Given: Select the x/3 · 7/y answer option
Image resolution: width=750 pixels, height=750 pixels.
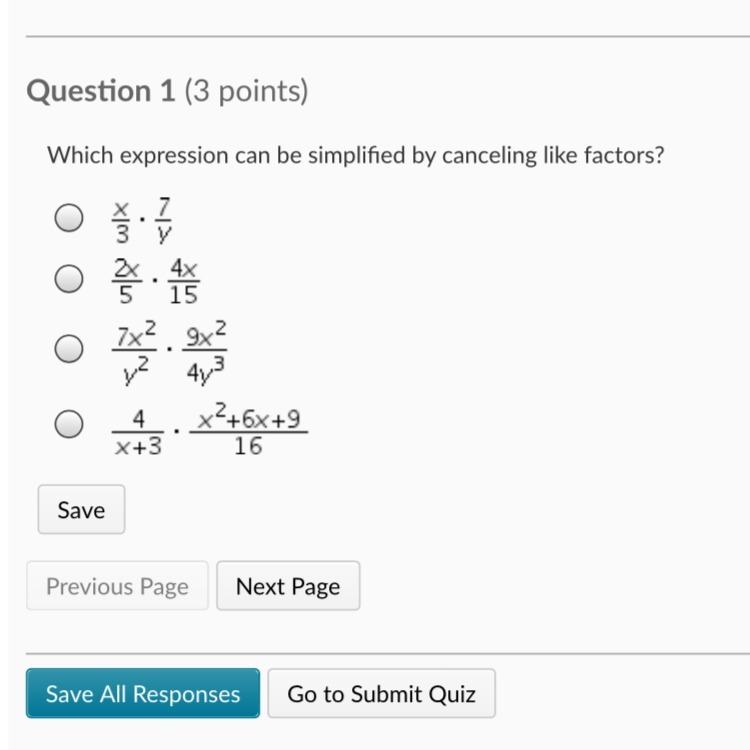Looking at the screenshot, I should pos(68,219).
